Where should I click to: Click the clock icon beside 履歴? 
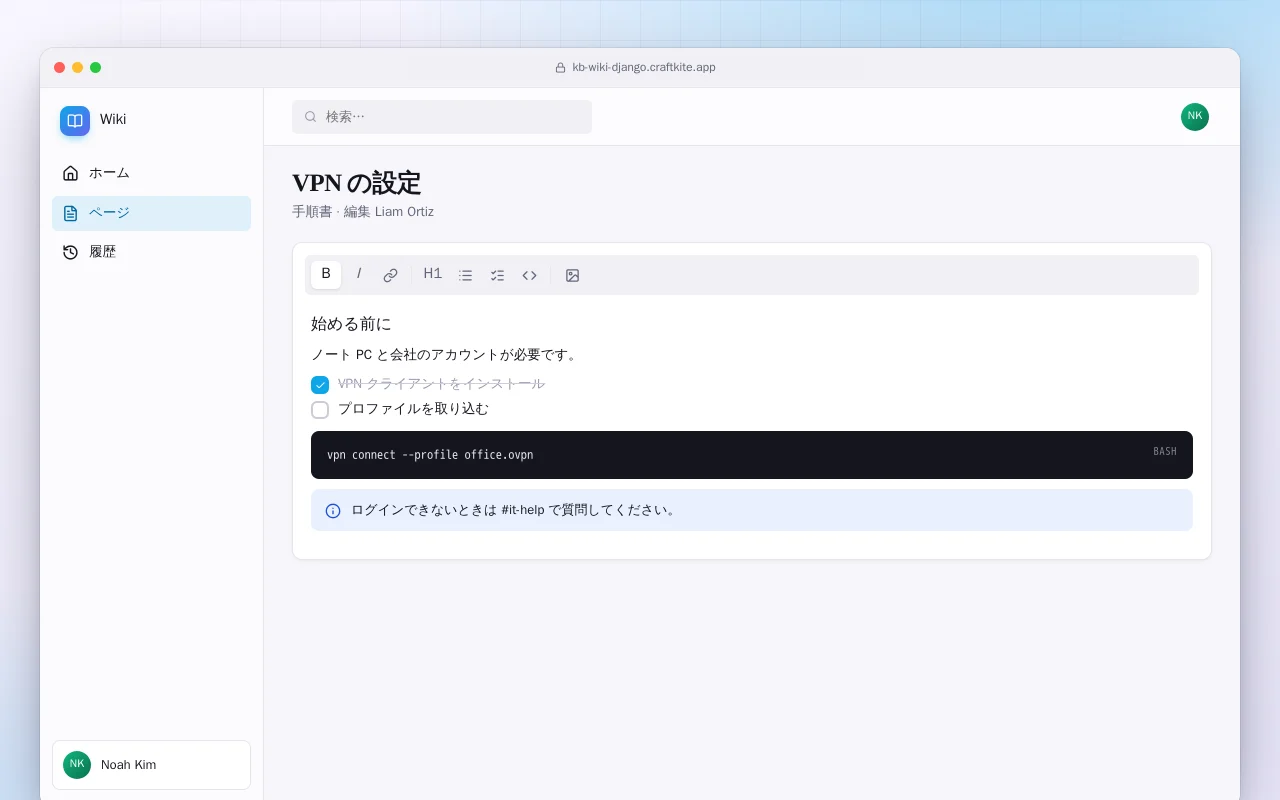(x=70, y=252)
